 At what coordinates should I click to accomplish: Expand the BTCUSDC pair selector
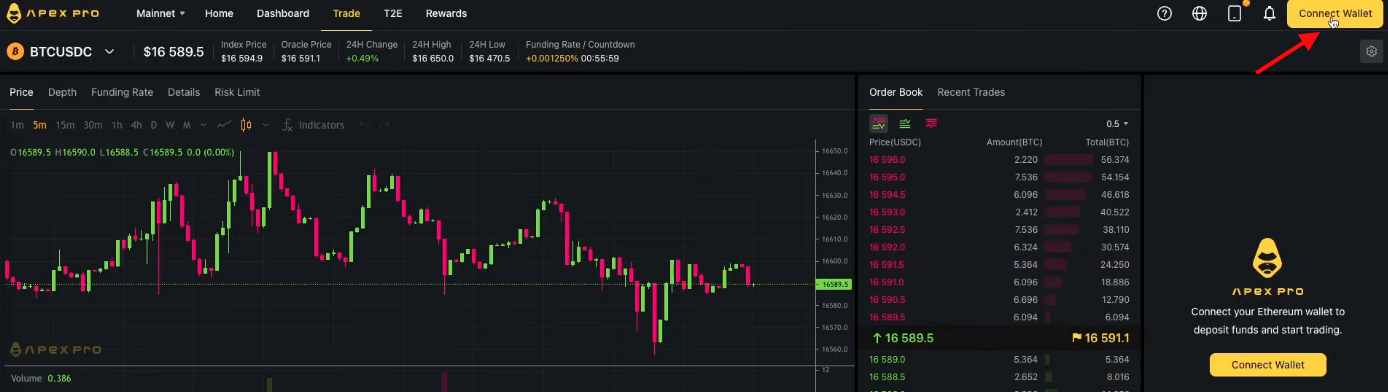[x=62, y=51]
